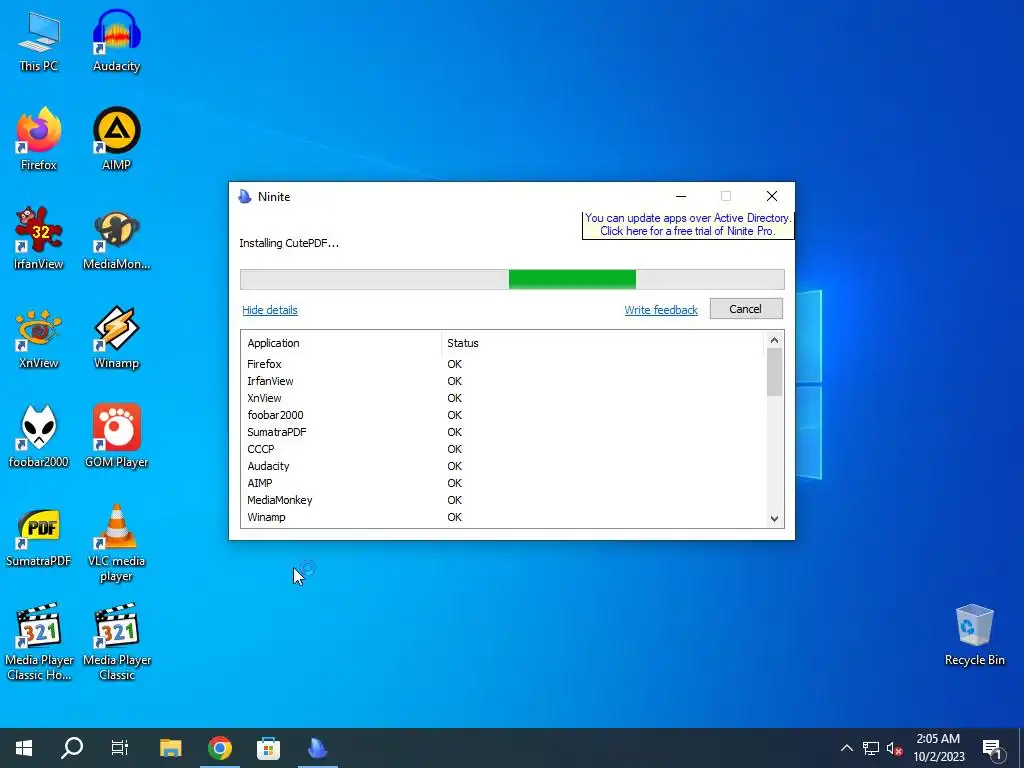Select the XnView desktop shortcut
The height and width of the screenshot is (768, 1024).
[x=39, y=338]
